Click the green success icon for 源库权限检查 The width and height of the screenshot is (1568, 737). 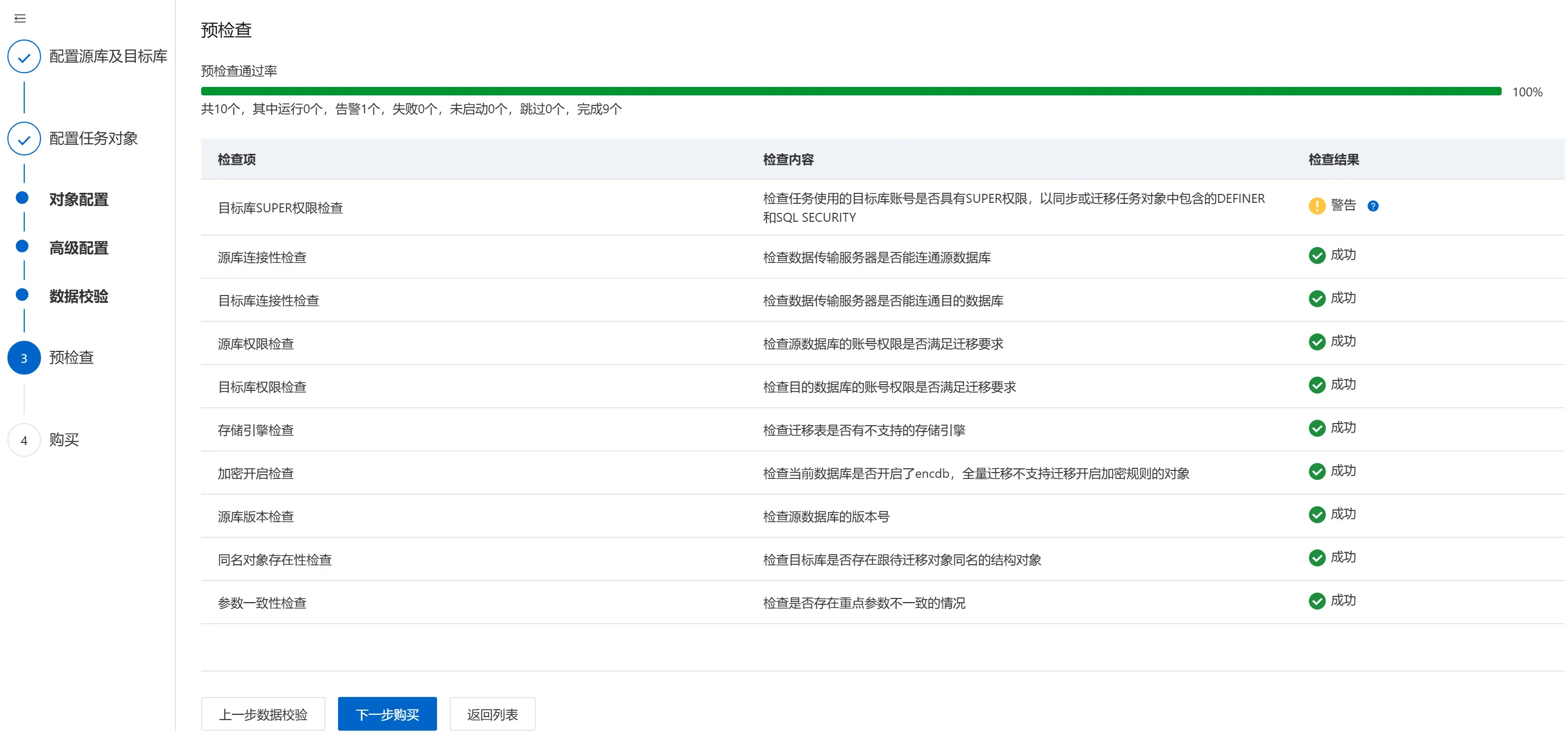coord(1317,342)
